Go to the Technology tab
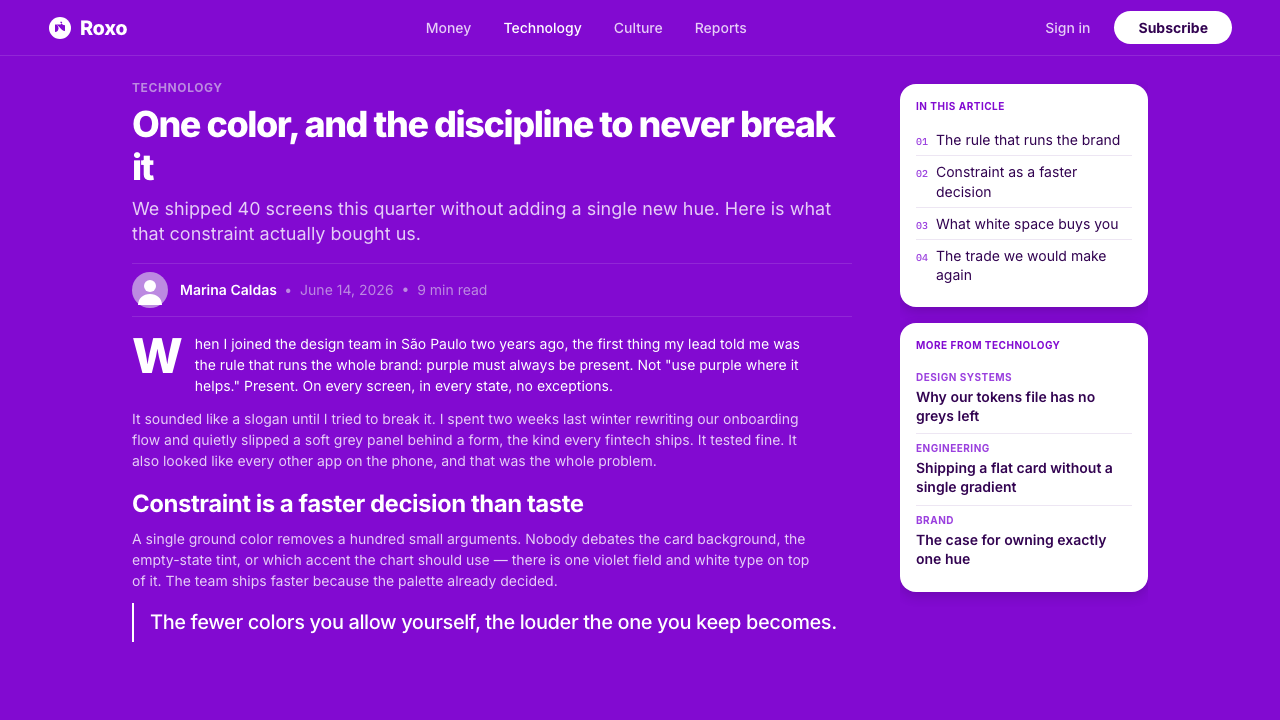The height and width of the screenshot is (720, 1280). (x=542, y=28)
